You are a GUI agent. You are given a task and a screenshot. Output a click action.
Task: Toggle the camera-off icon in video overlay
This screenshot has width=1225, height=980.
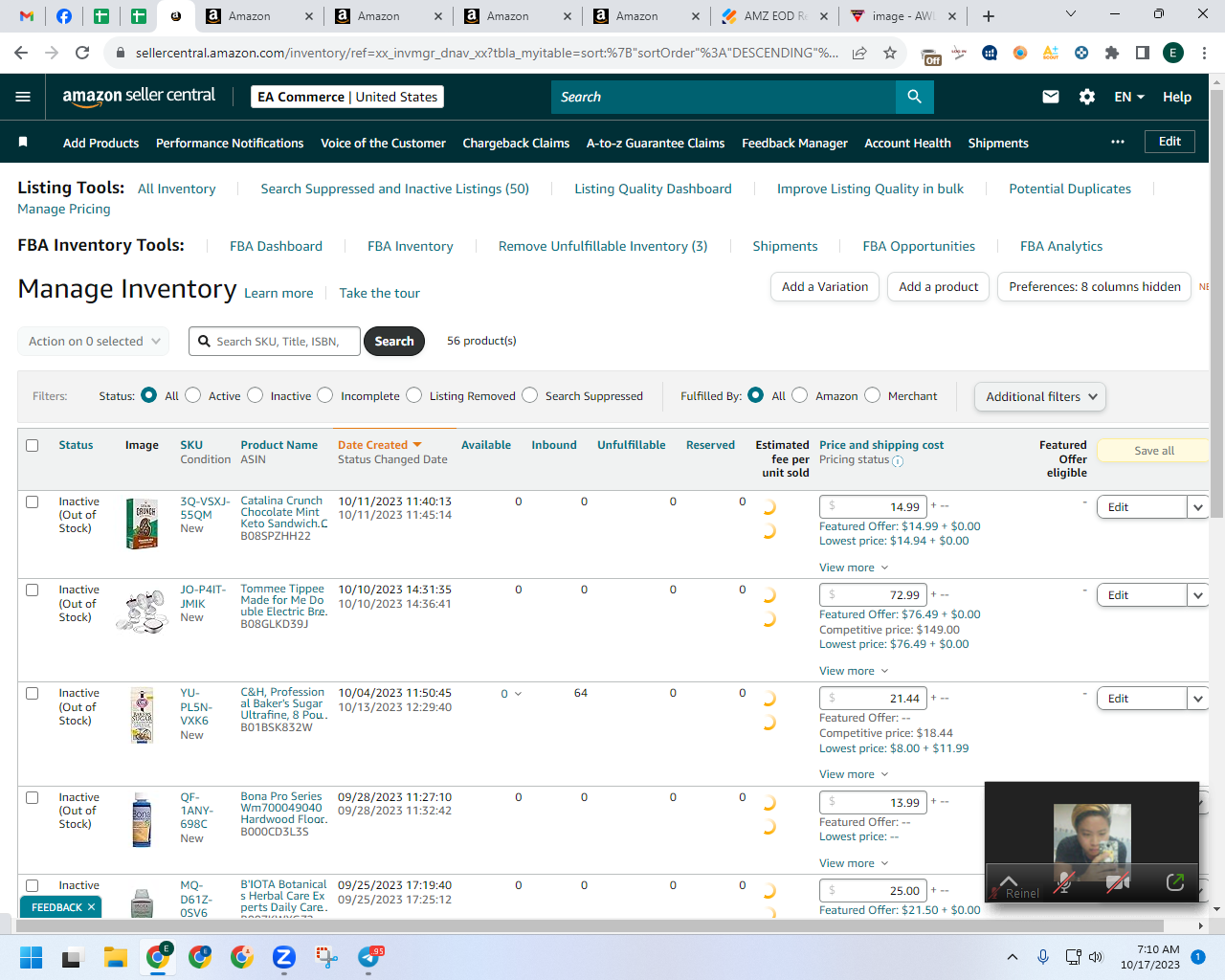(1117, 882)
